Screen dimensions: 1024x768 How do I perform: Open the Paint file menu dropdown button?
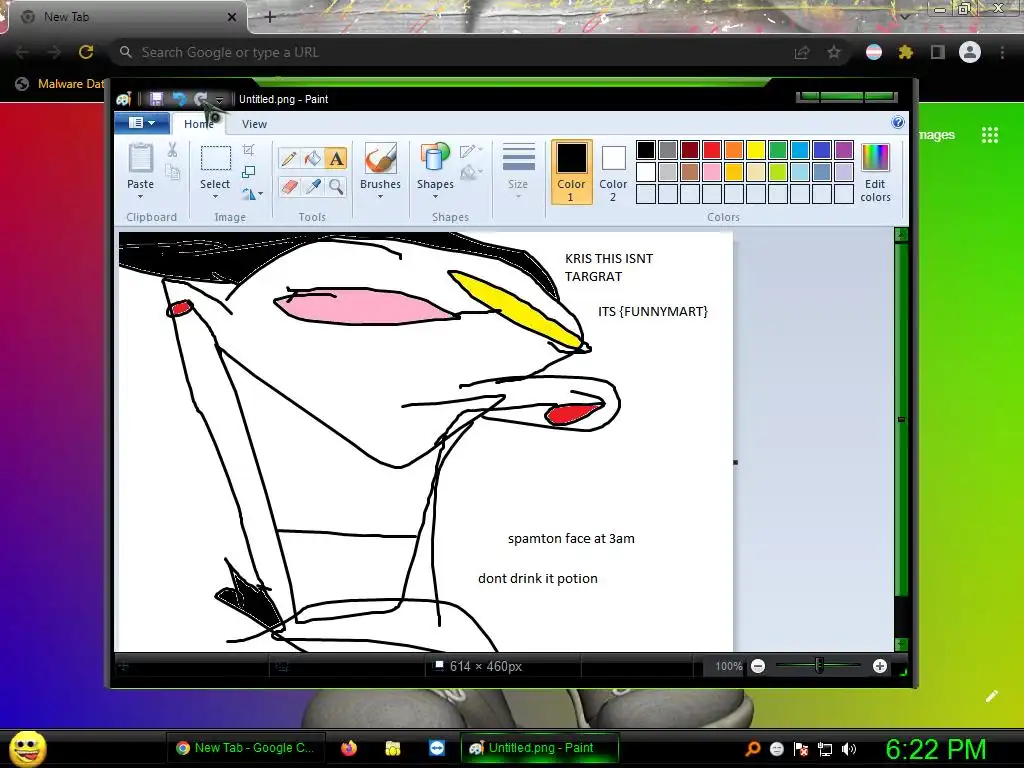(142, 123)
